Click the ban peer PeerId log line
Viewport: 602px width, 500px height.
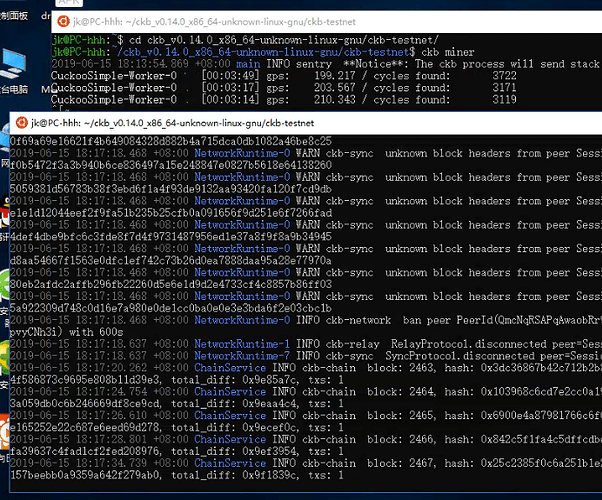coord(306,326)
